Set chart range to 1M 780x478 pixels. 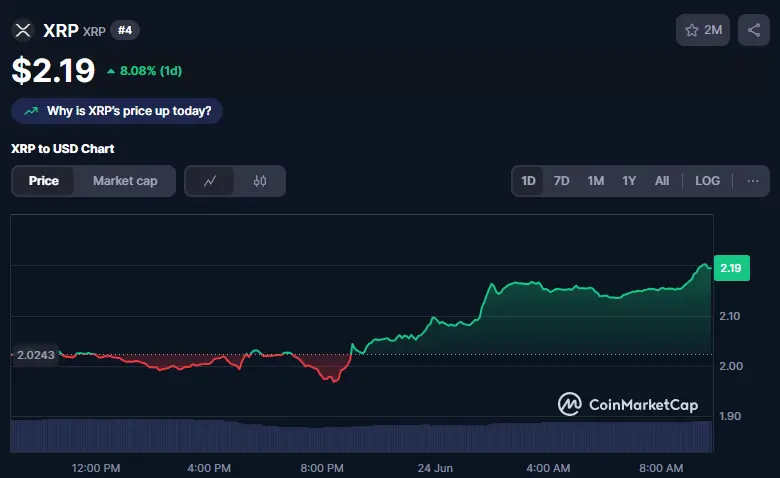coord(595,181)
